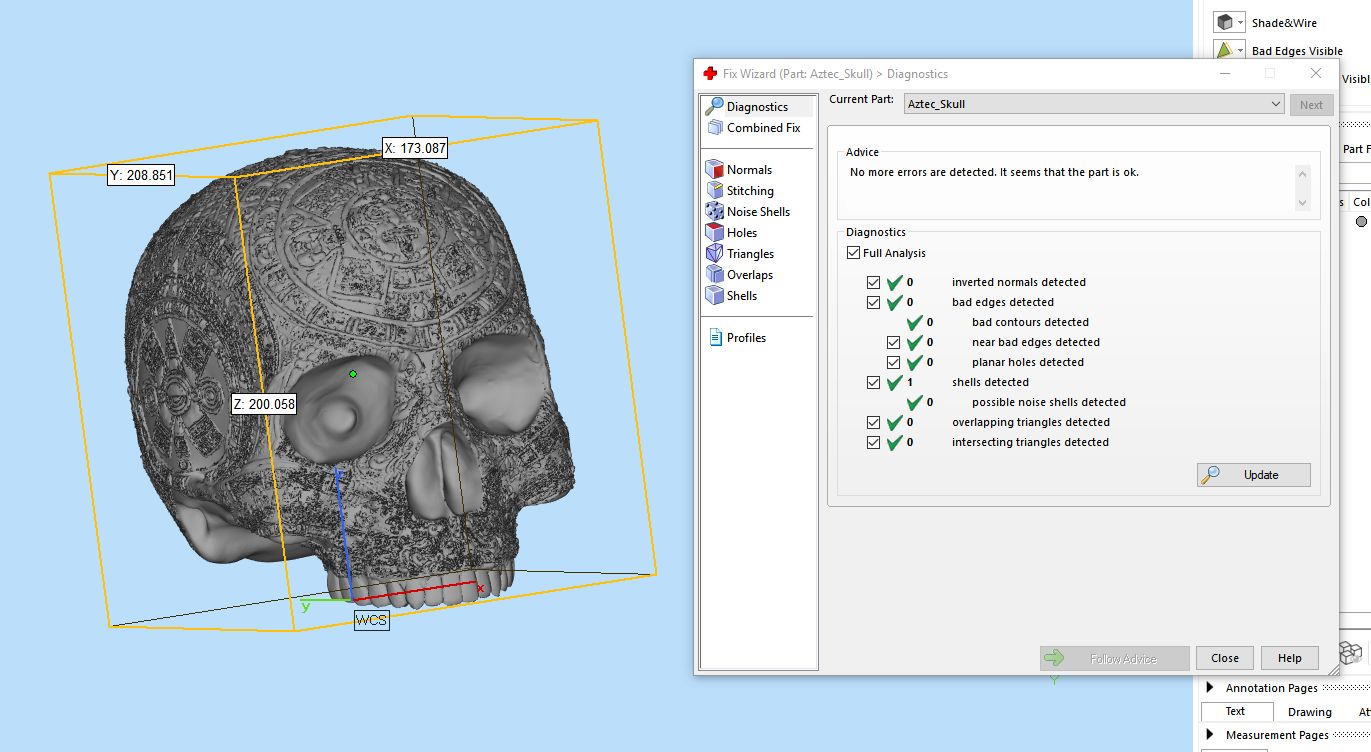Uncheck the Full Analysis checkbox
Image resolution: width=1371 pixels, height=752 pixels.
point(853,254)
